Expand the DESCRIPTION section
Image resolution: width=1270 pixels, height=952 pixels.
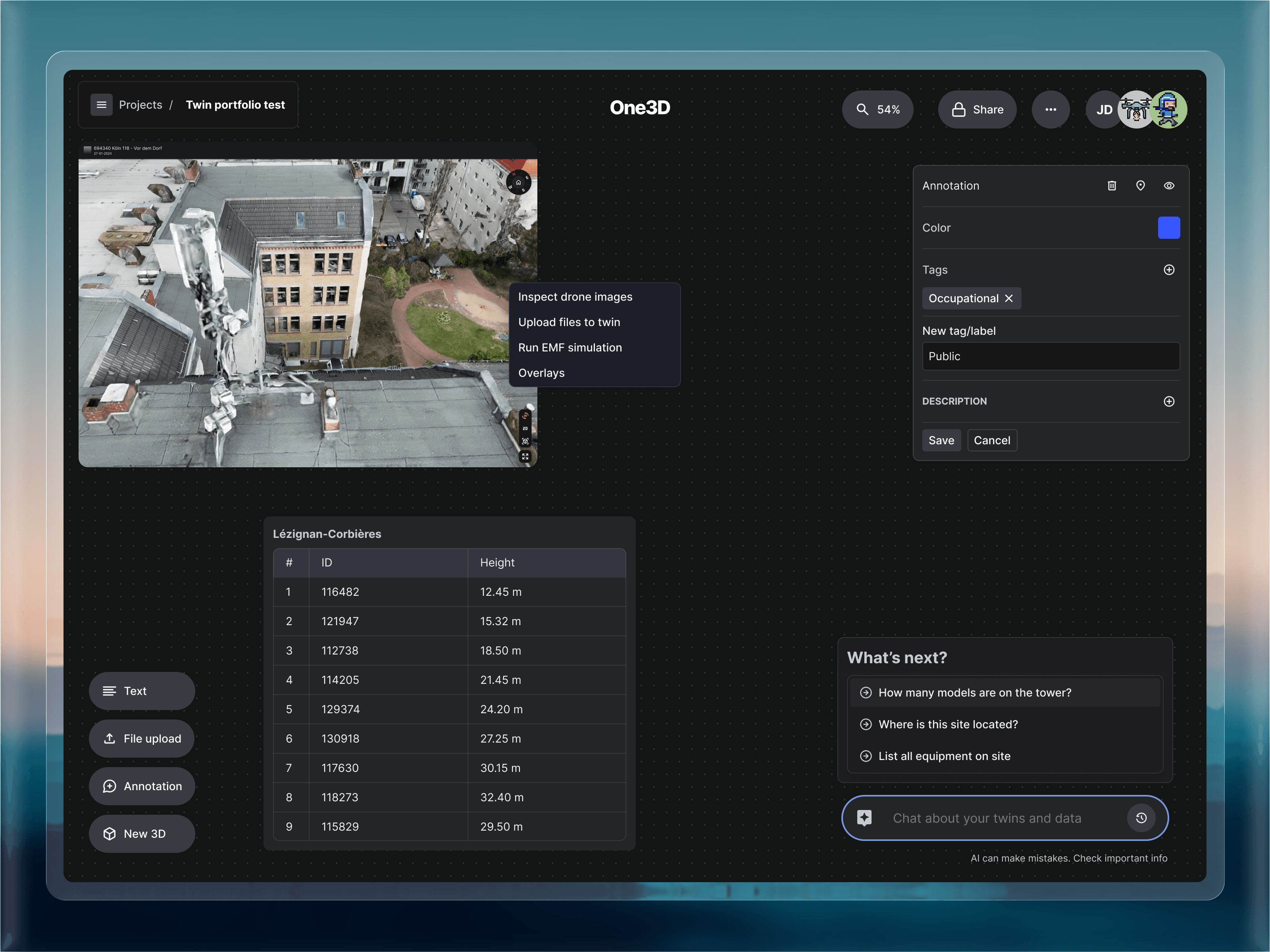(1169, 401)
